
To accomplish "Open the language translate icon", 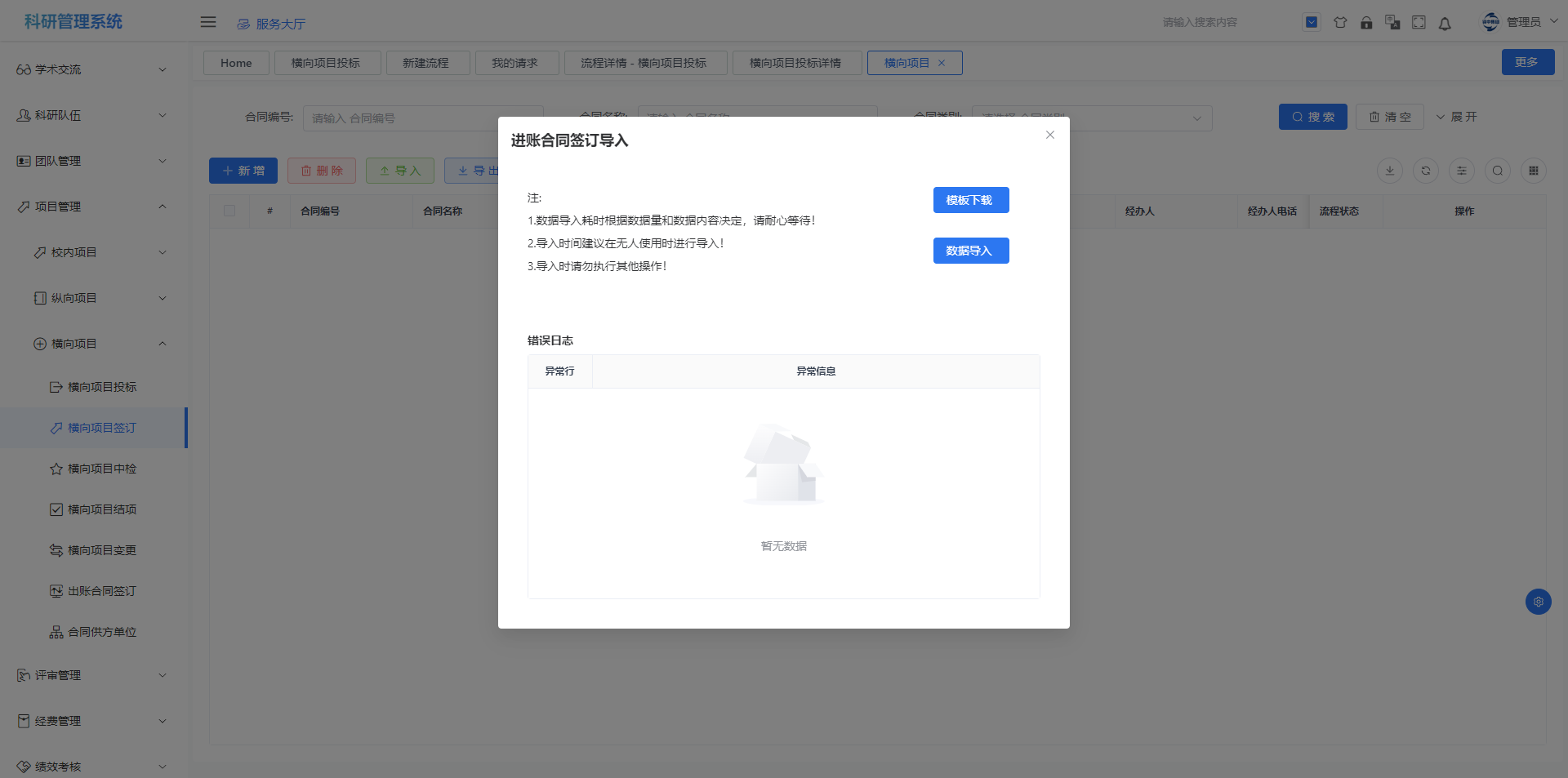I will click(x=1392, y=23).
